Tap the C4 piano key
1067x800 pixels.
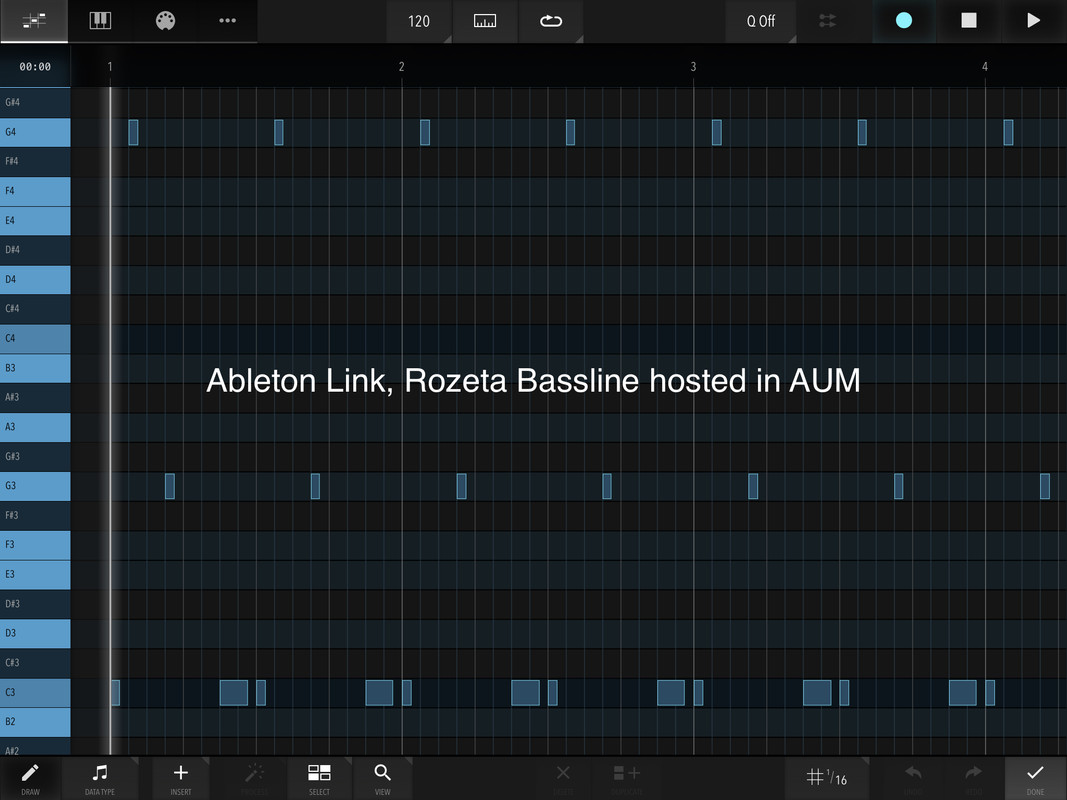(x=35, y=338)
